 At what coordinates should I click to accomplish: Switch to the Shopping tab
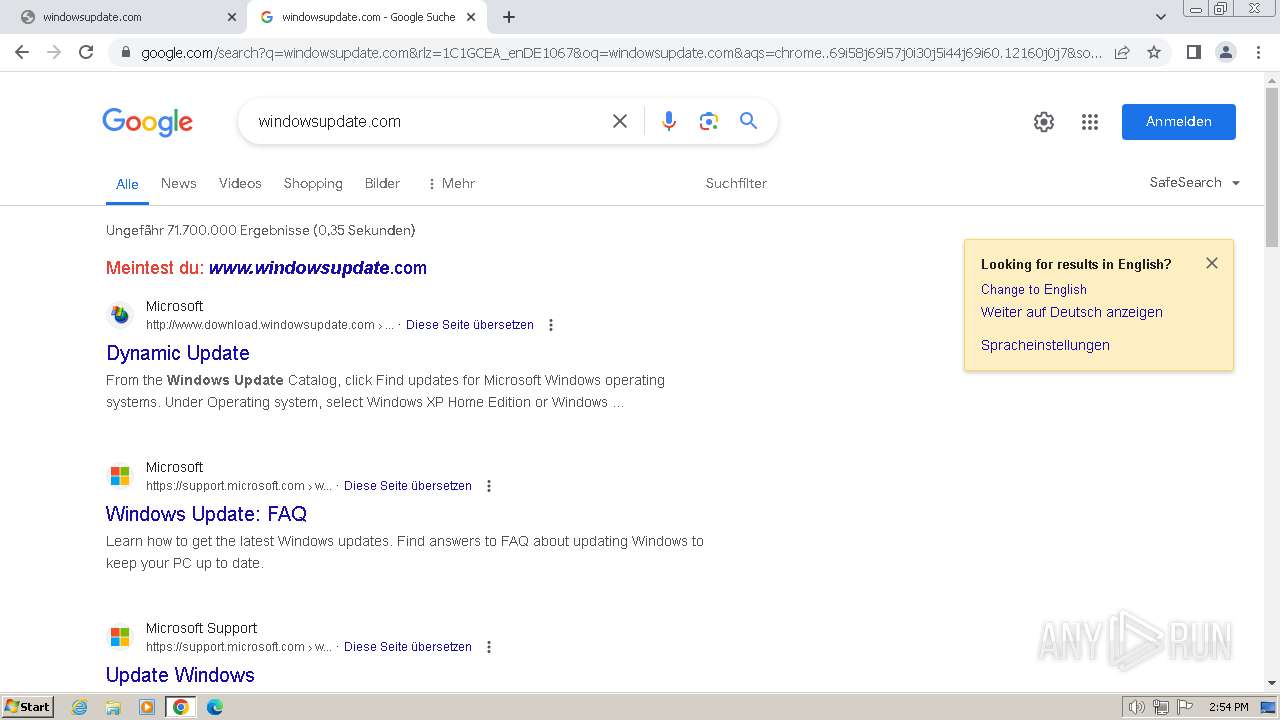point(313,183)
